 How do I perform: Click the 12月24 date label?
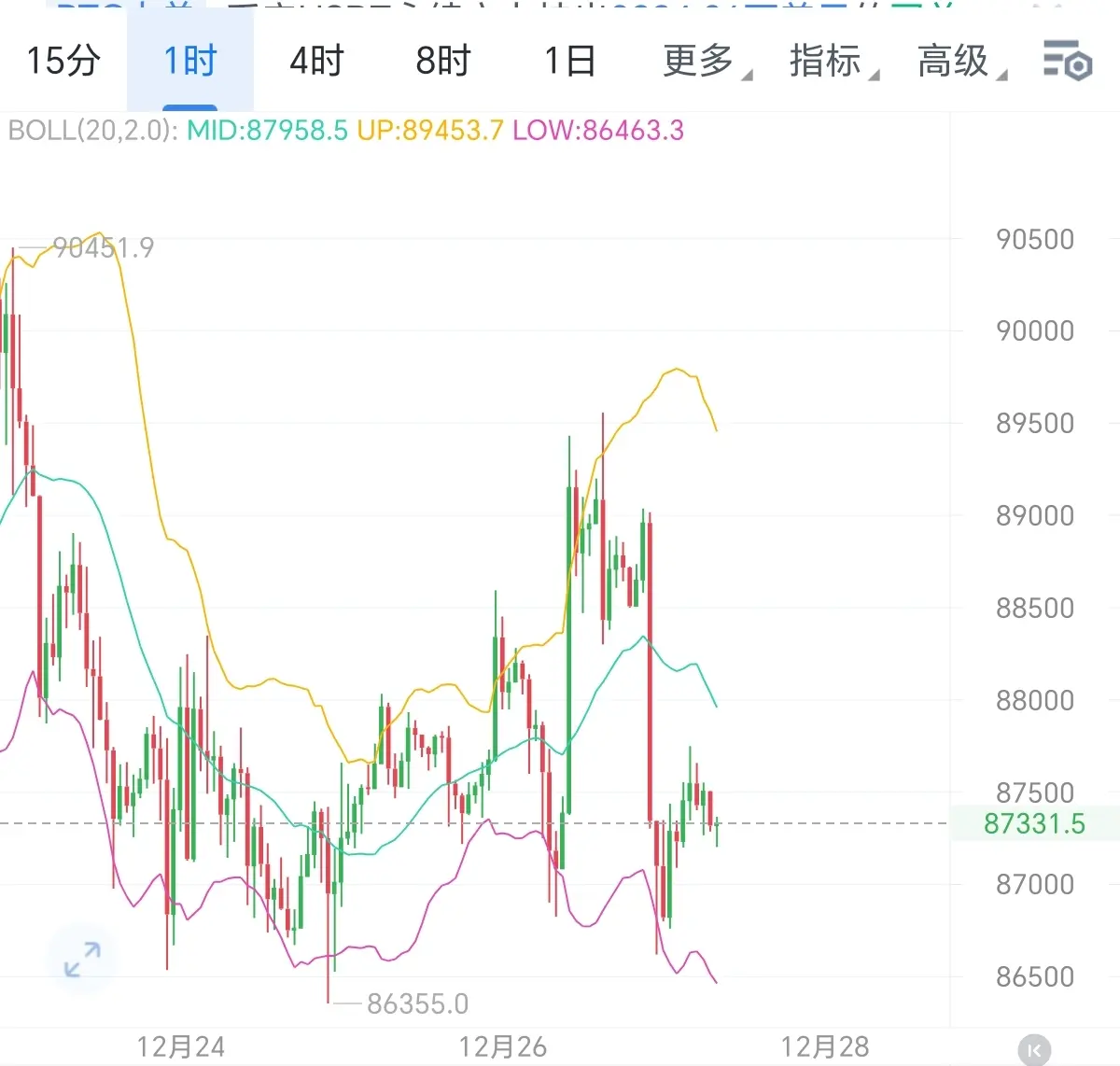point(181,1046)
